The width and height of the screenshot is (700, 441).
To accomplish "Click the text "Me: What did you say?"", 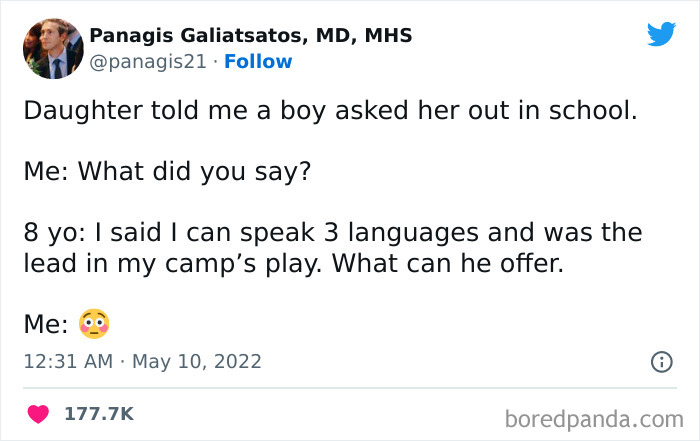I will click(168, 172).
